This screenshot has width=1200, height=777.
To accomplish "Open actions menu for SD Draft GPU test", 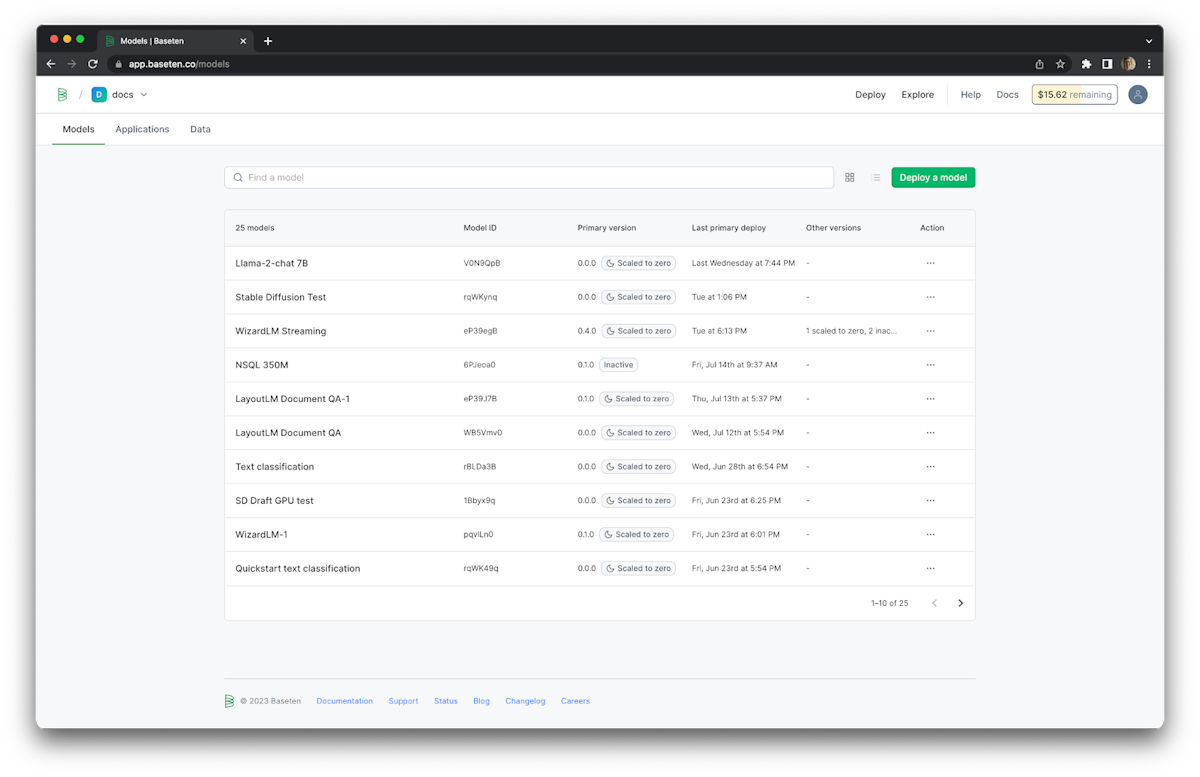I will point(930,500).
